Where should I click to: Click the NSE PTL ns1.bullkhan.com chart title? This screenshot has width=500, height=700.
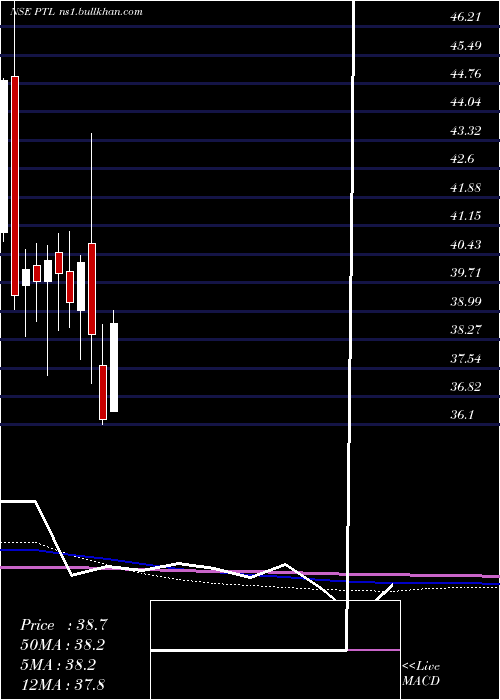[76, 12]
